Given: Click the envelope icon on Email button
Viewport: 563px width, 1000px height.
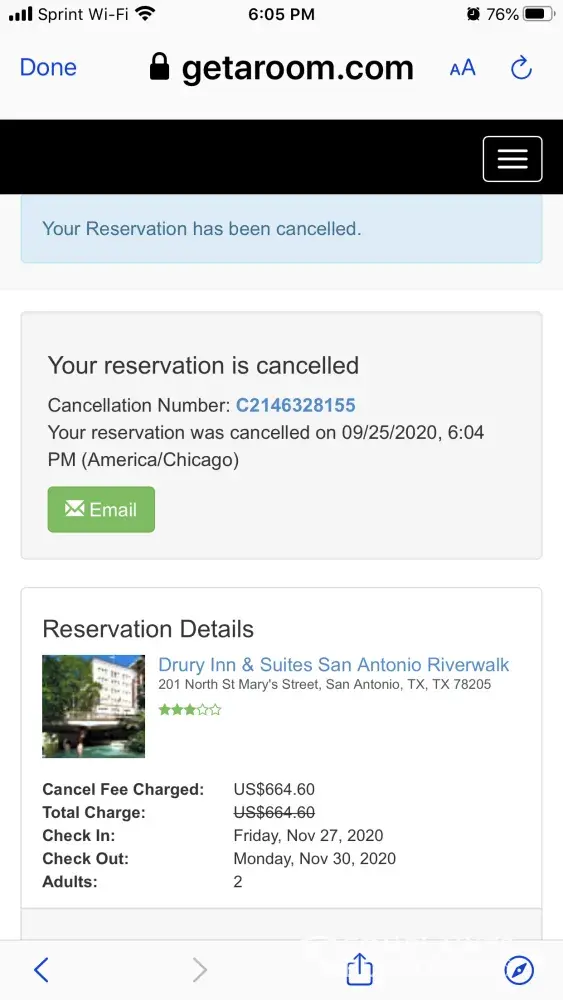Looking at the screenshot, I should point(75,508).
